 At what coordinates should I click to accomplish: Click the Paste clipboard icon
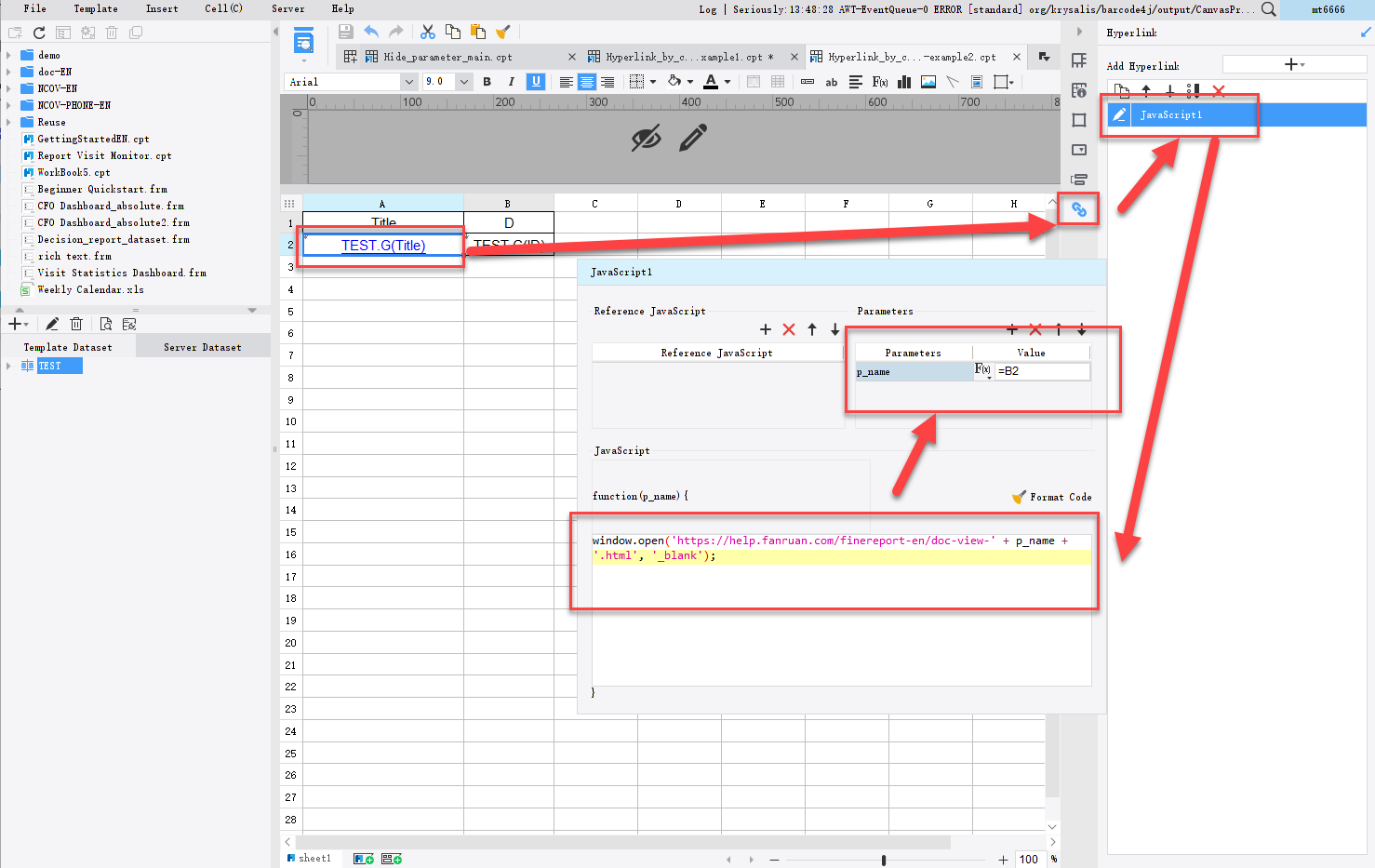[477, 32]
